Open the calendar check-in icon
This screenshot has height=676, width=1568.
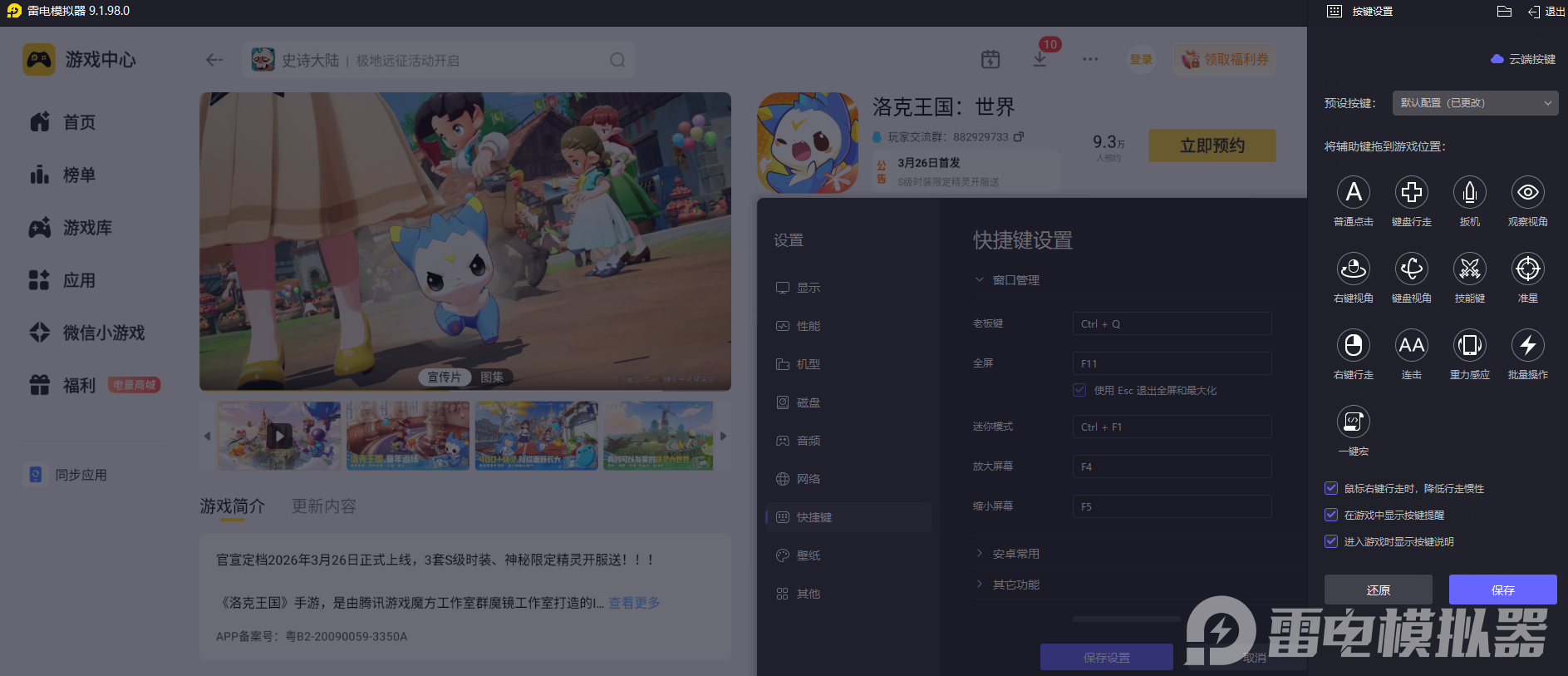pos(990,60)
